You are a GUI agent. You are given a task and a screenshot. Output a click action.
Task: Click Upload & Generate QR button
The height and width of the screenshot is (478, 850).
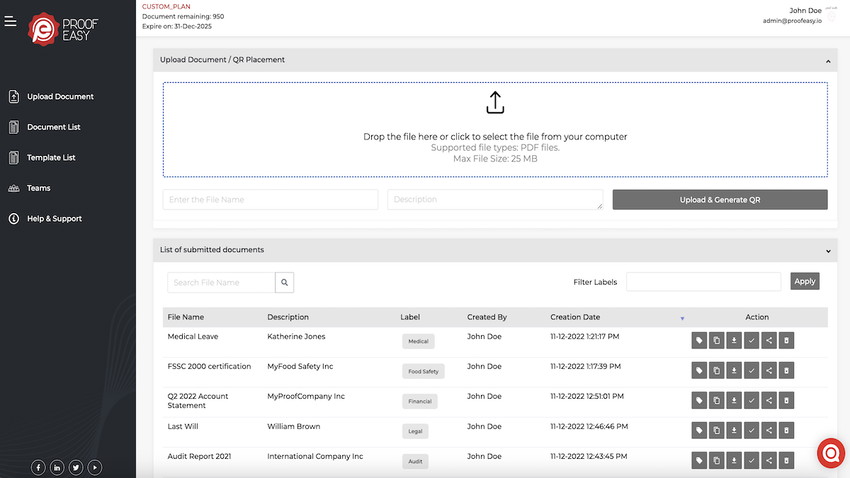click(720, 199)
